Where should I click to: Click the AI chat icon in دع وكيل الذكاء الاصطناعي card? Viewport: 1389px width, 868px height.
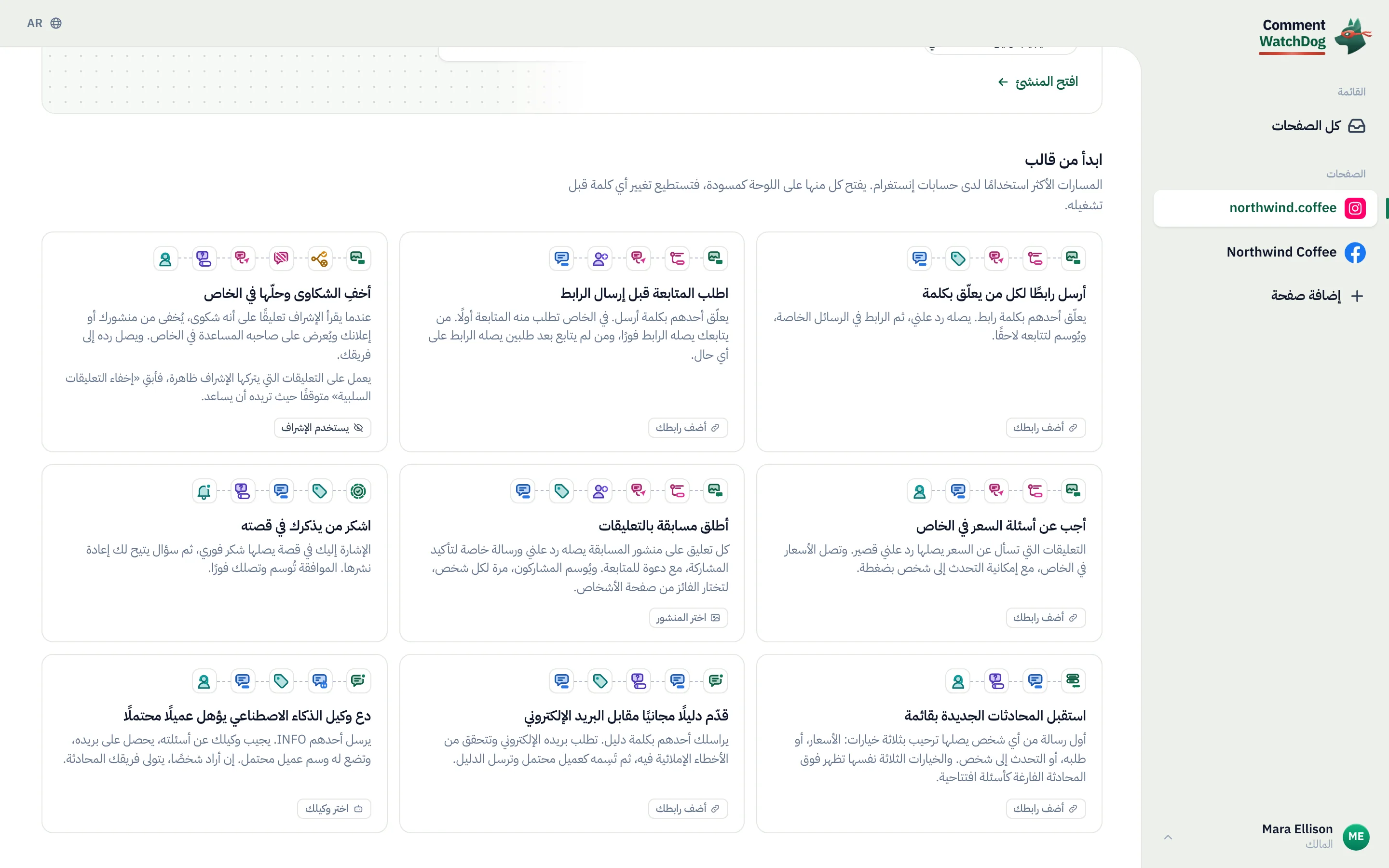tap(319, 681)
